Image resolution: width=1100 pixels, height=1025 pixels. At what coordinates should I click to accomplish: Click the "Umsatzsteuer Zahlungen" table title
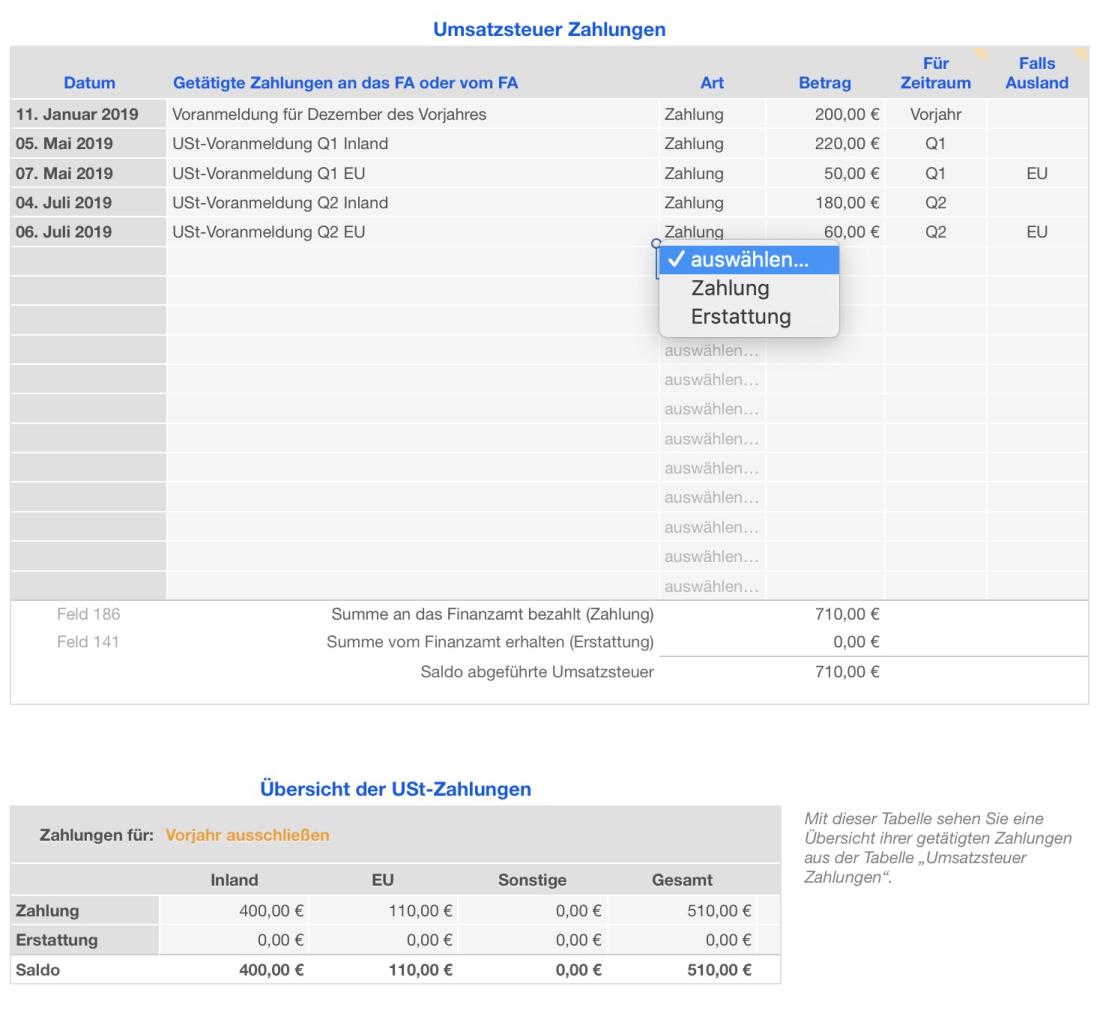click(x=549, y=30)
